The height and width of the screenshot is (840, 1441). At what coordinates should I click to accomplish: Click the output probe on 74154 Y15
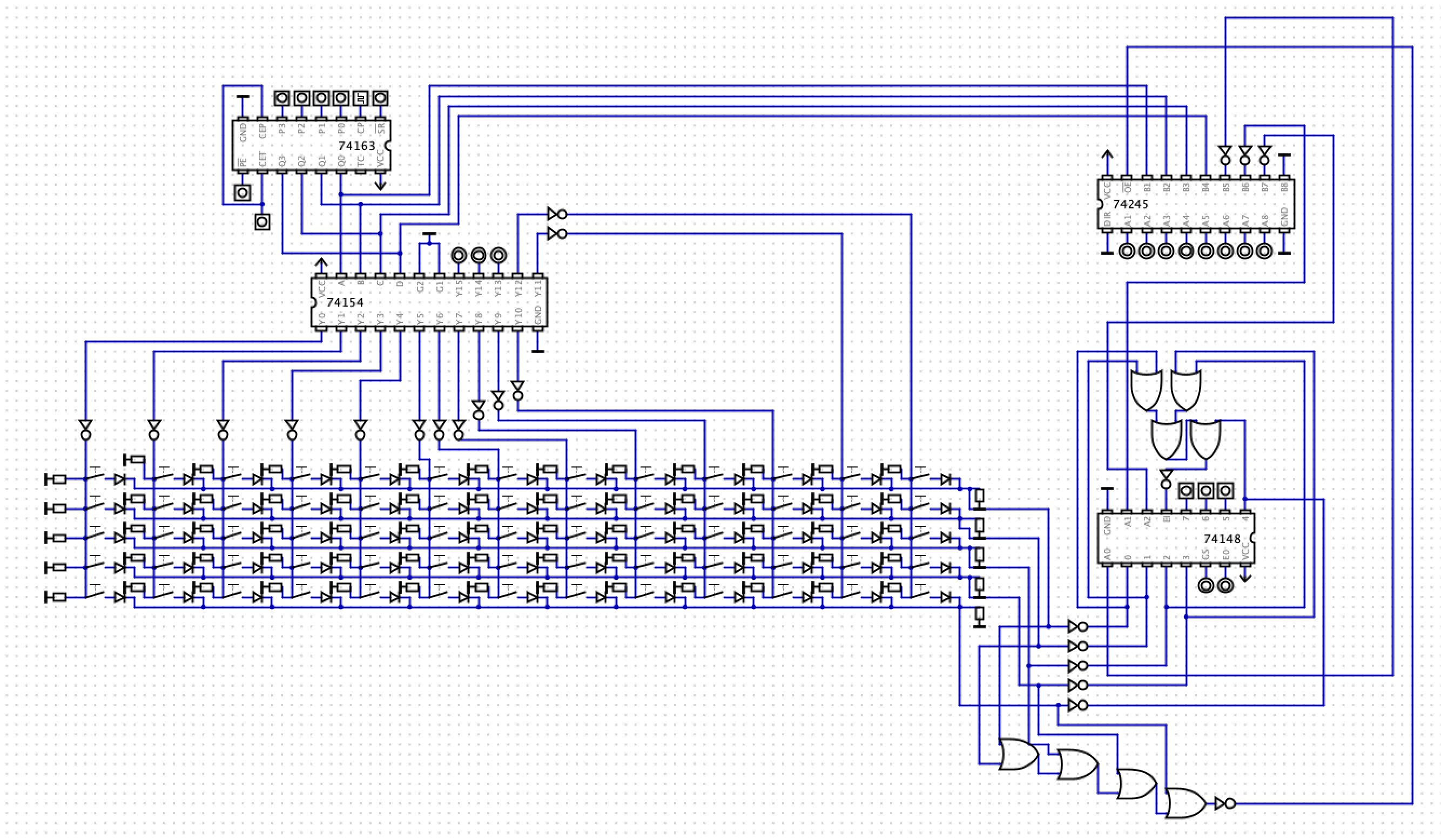click(x=459, y=255)
